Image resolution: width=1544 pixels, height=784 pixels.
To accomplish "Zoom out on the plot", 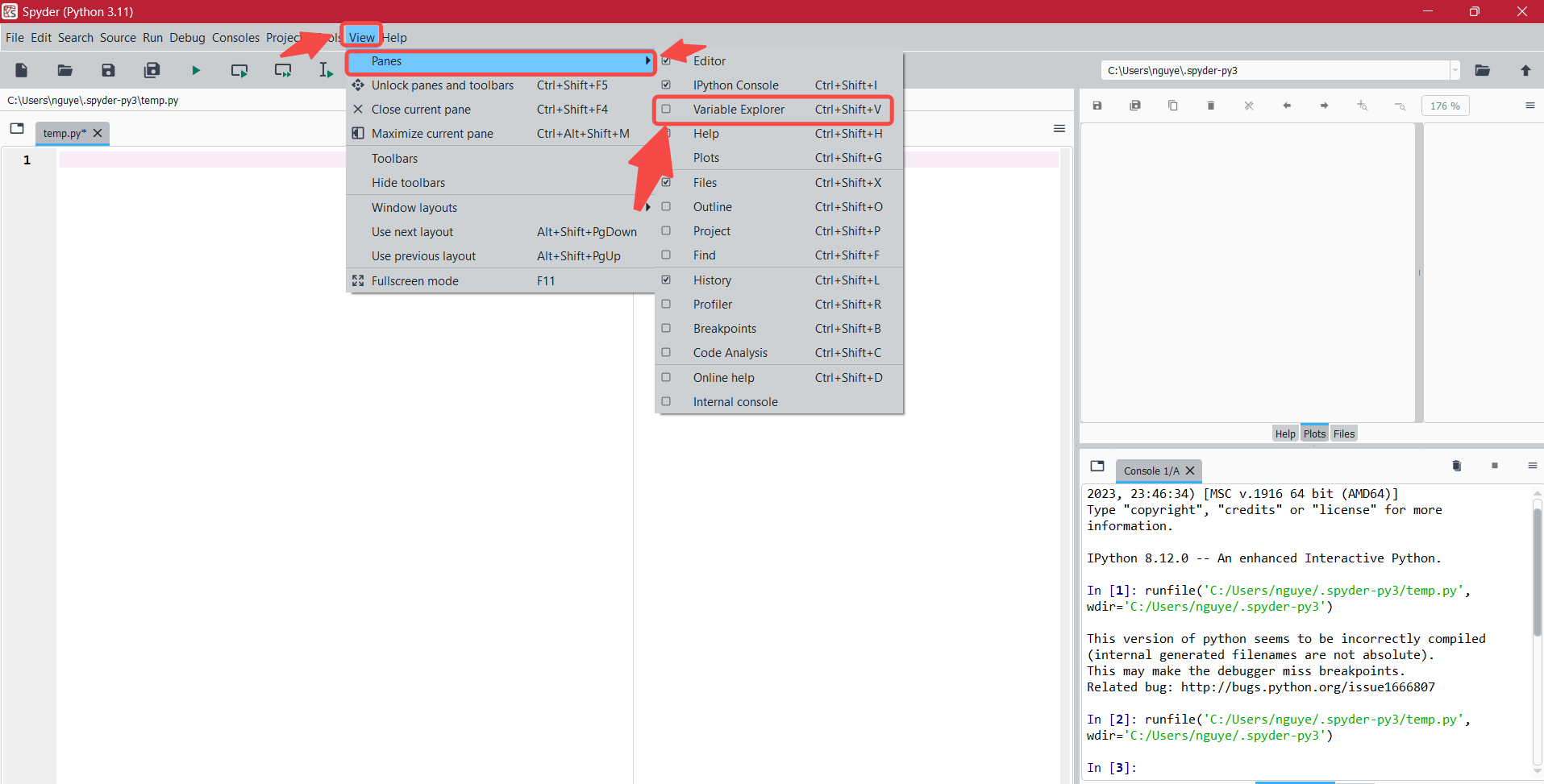I will [1400, 106].
